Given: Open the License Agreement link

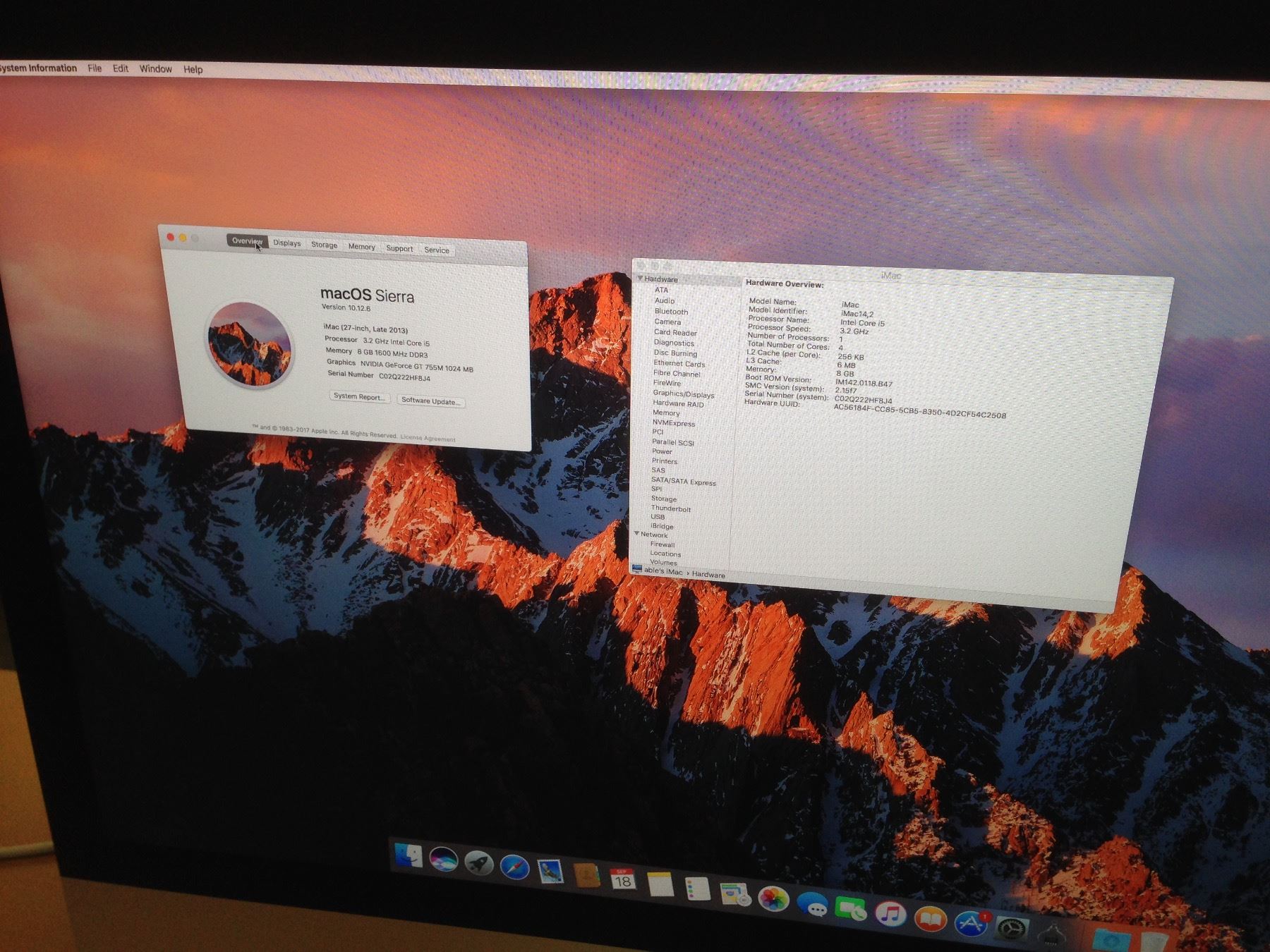Looking at the screenshot, I should [428, 439].
